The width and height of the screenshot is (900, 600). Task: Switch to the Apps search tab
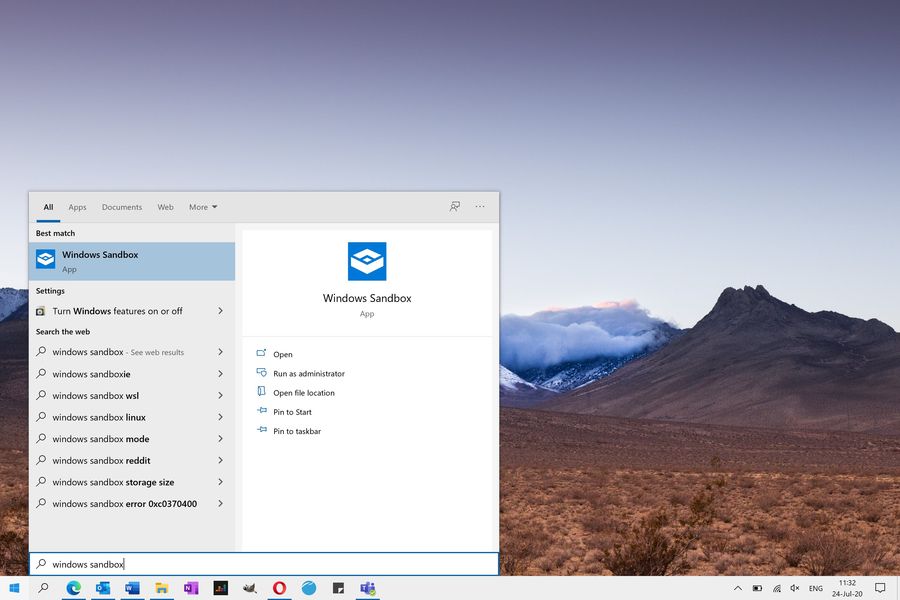point(77,207)
